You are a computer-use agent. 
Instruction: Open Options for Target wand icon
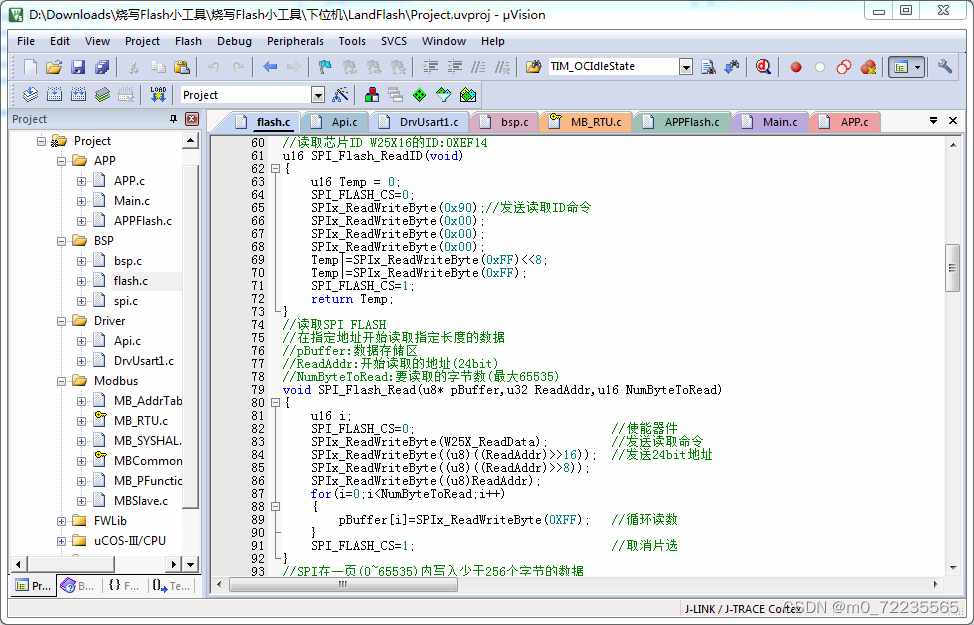pos(340,94)
